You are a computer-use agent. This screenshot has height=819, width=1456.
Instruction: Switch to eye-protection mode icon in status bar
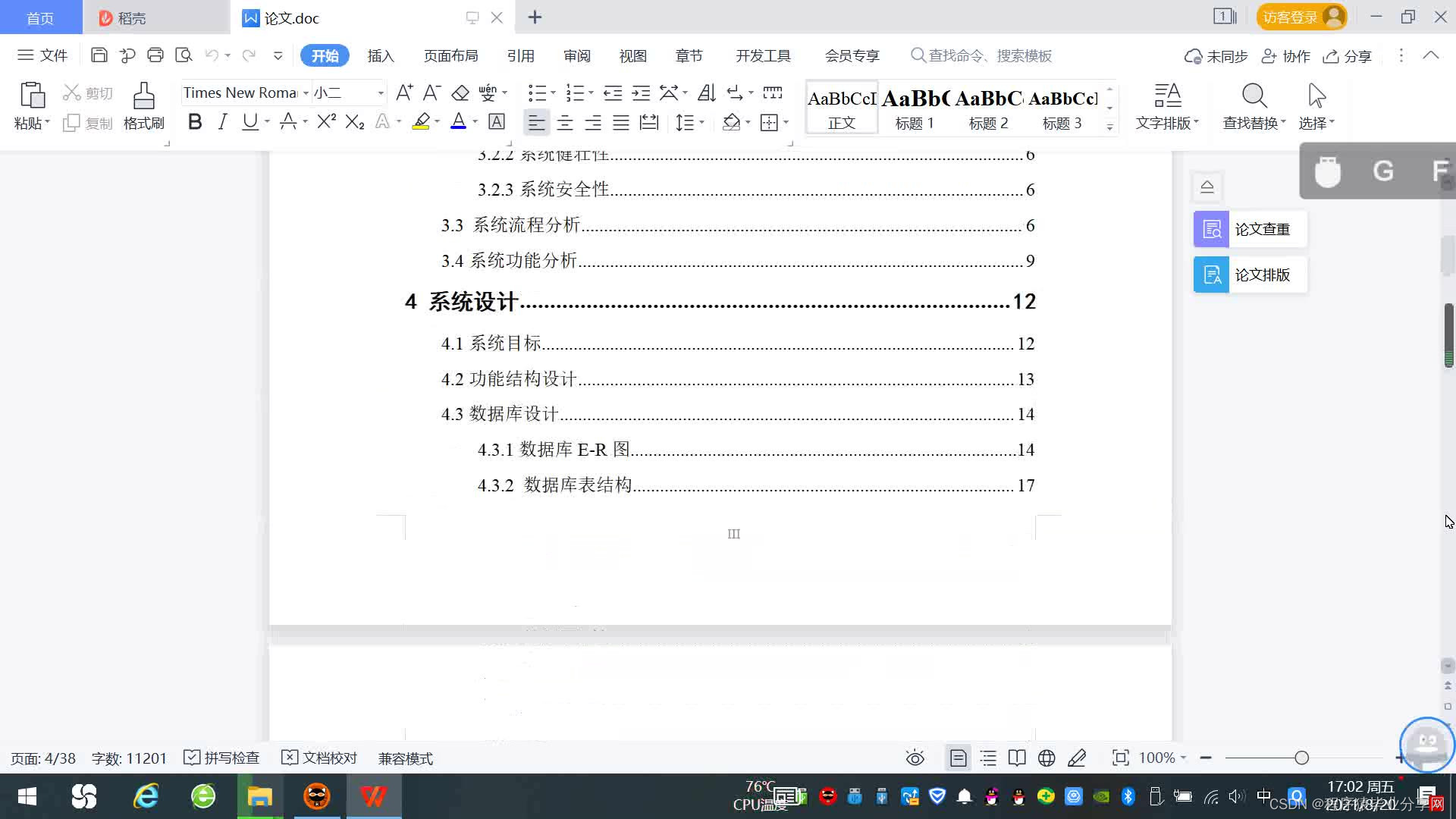tap(915, 758)
